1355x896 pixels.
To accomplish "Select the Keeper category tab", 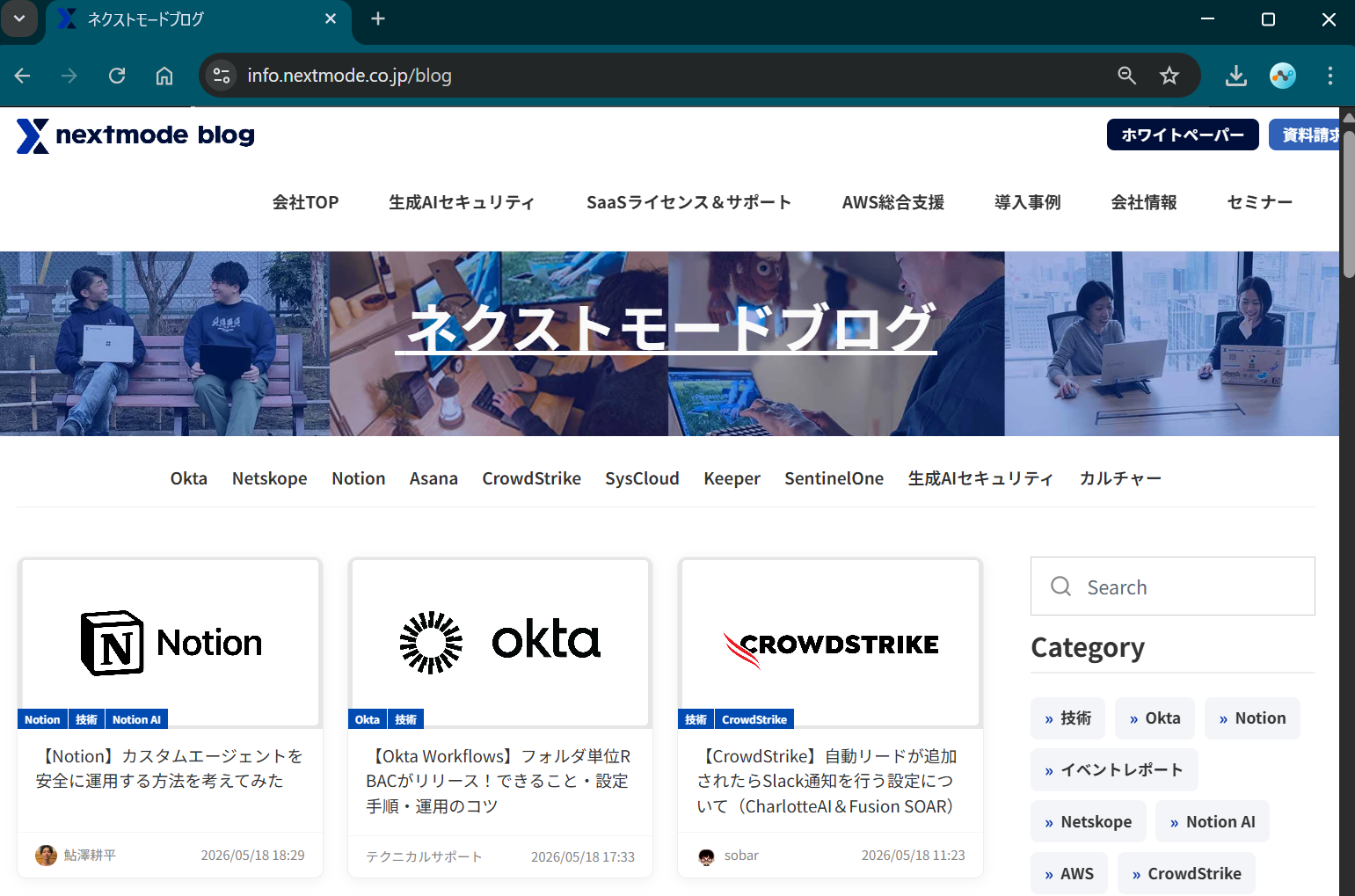I will pos(732,478).
